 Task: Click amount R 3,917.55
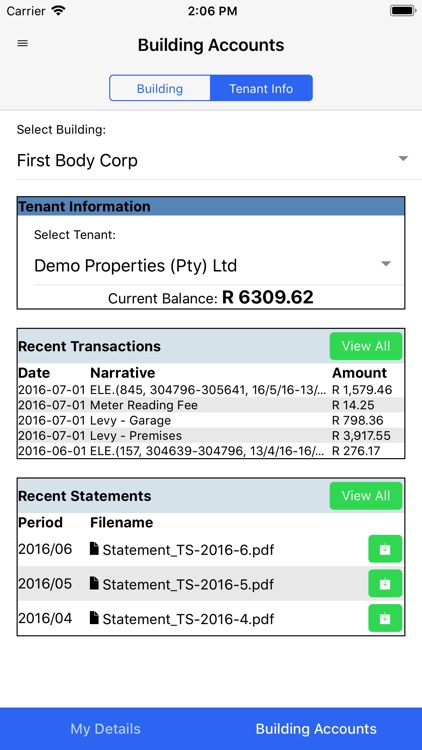click(361, 436)
